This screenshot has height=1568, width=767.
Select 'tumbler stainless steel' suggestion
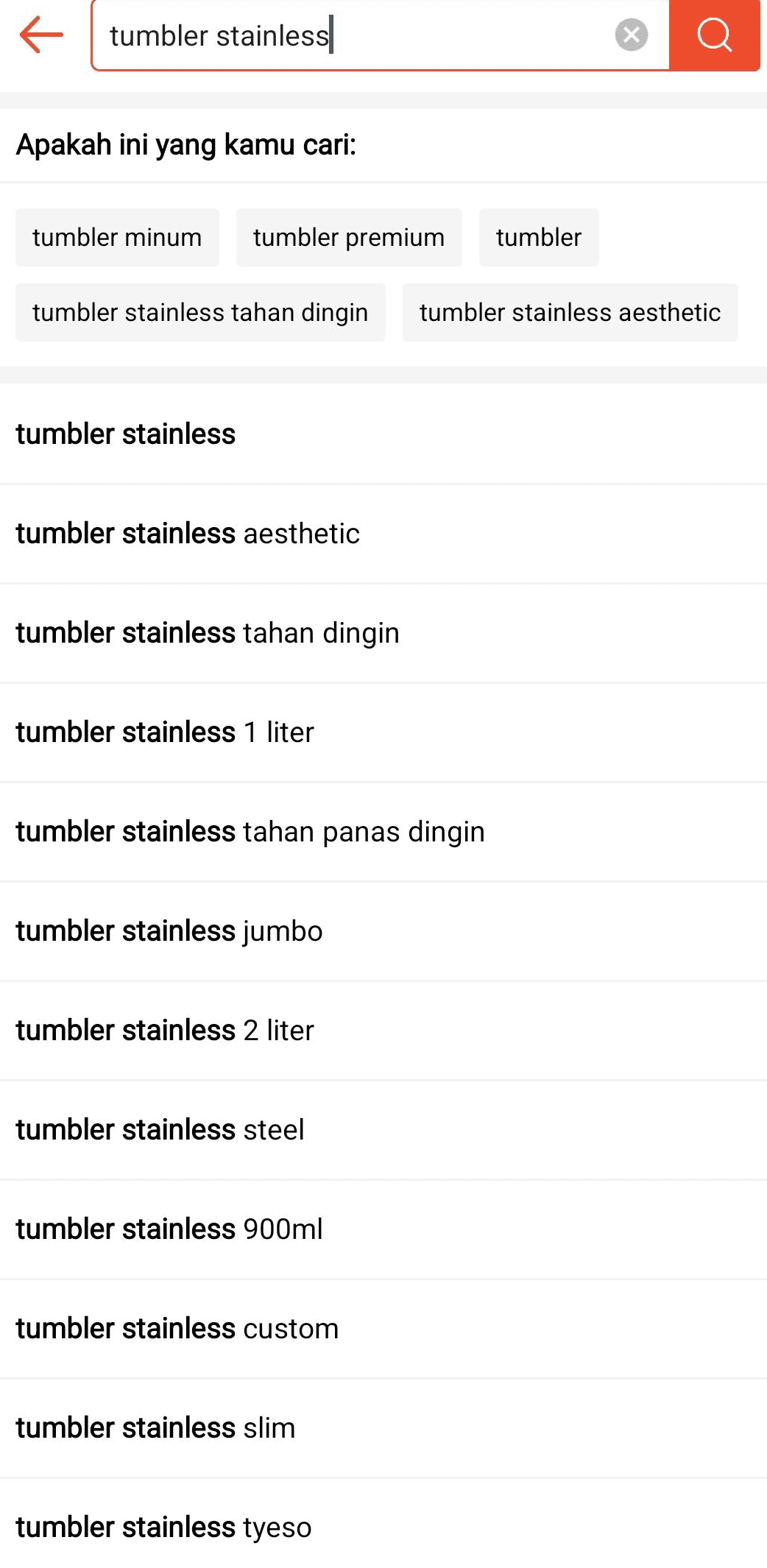point(160,1129)
